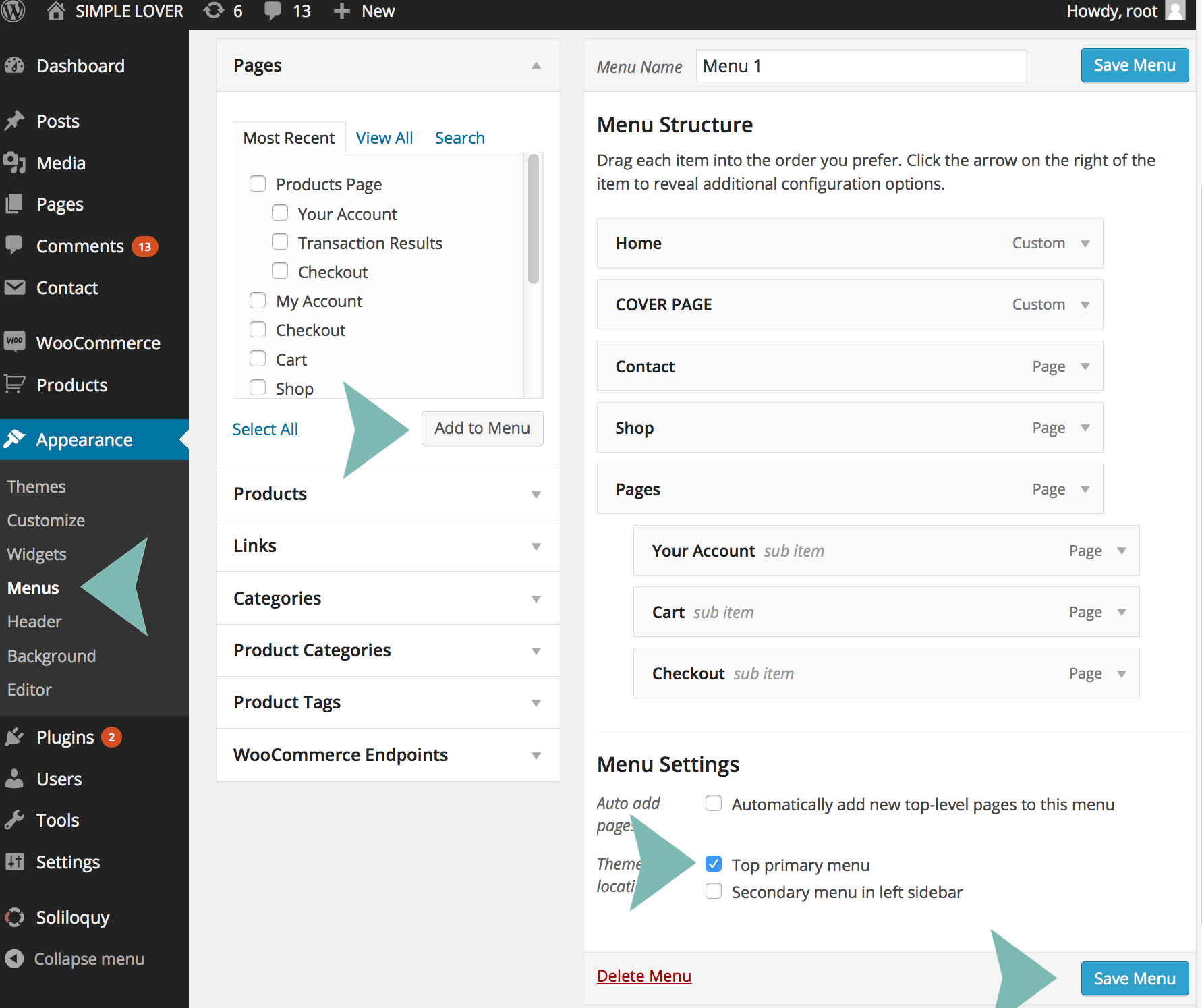Open Plugins via its sidebar icon
The image size is (1202, 1008).
16,737
